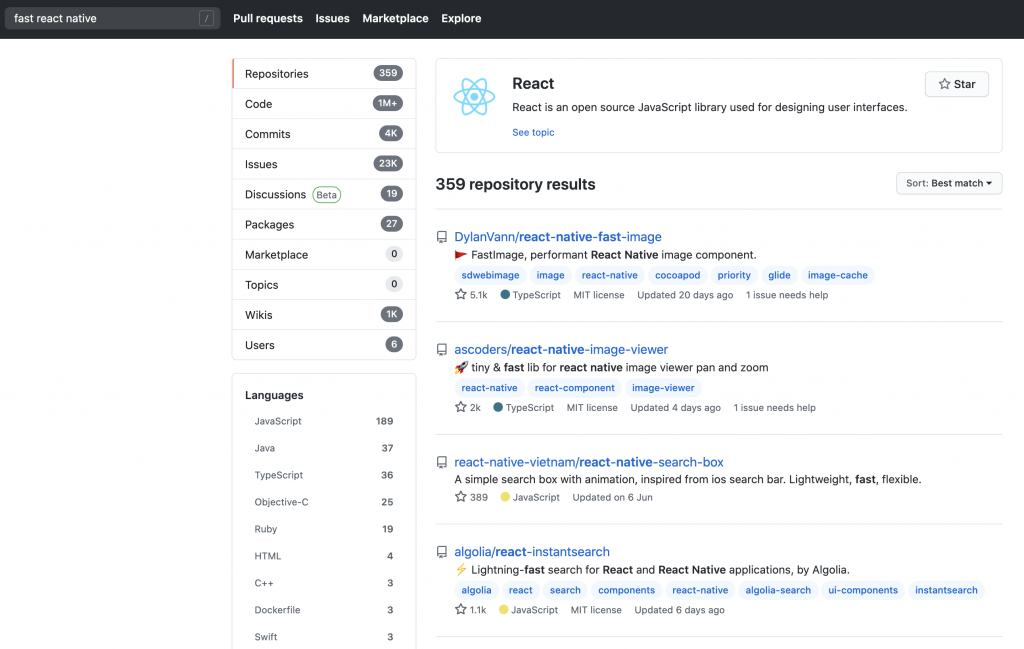The image size is (1024, 649).
Task: Click the ui-components topic tag
Action: [x=863, y=590]
